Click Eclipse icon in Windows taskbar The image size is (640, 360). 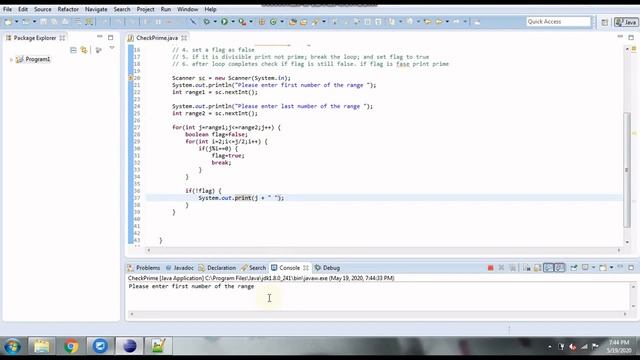pyautogui.click(x=129, y=346)
